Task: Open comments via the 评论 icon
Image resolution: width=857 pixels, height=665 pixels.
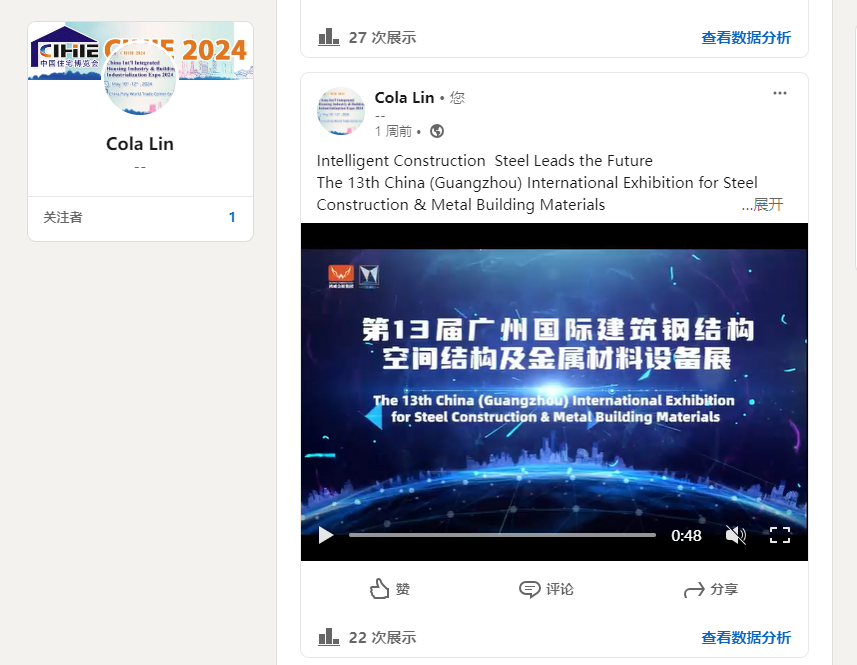Action: point(546,589)
